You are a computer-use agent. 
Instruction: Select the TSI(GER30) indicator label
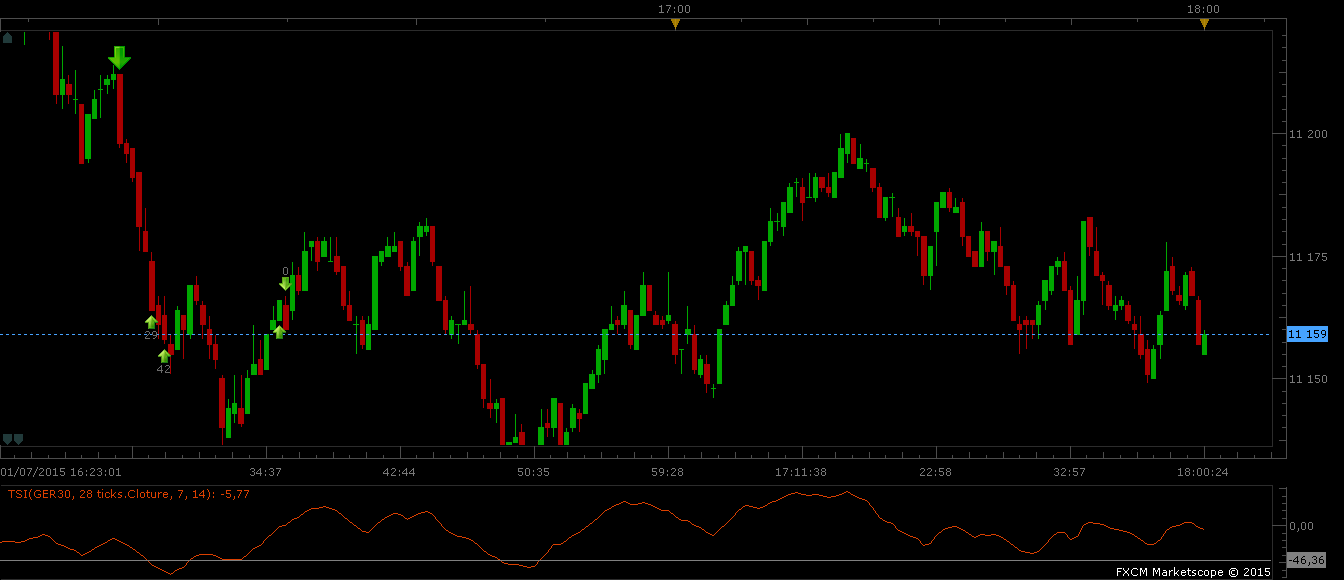(129, 493)
